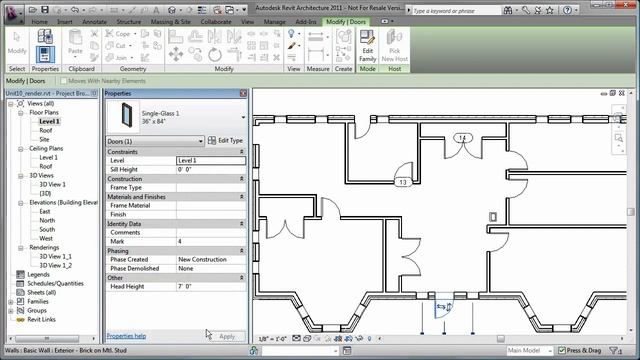The width and height of the screenshot is (640, 360).
Task: Select the Rotate tool in Modify panel
Action: coord(215,54)
